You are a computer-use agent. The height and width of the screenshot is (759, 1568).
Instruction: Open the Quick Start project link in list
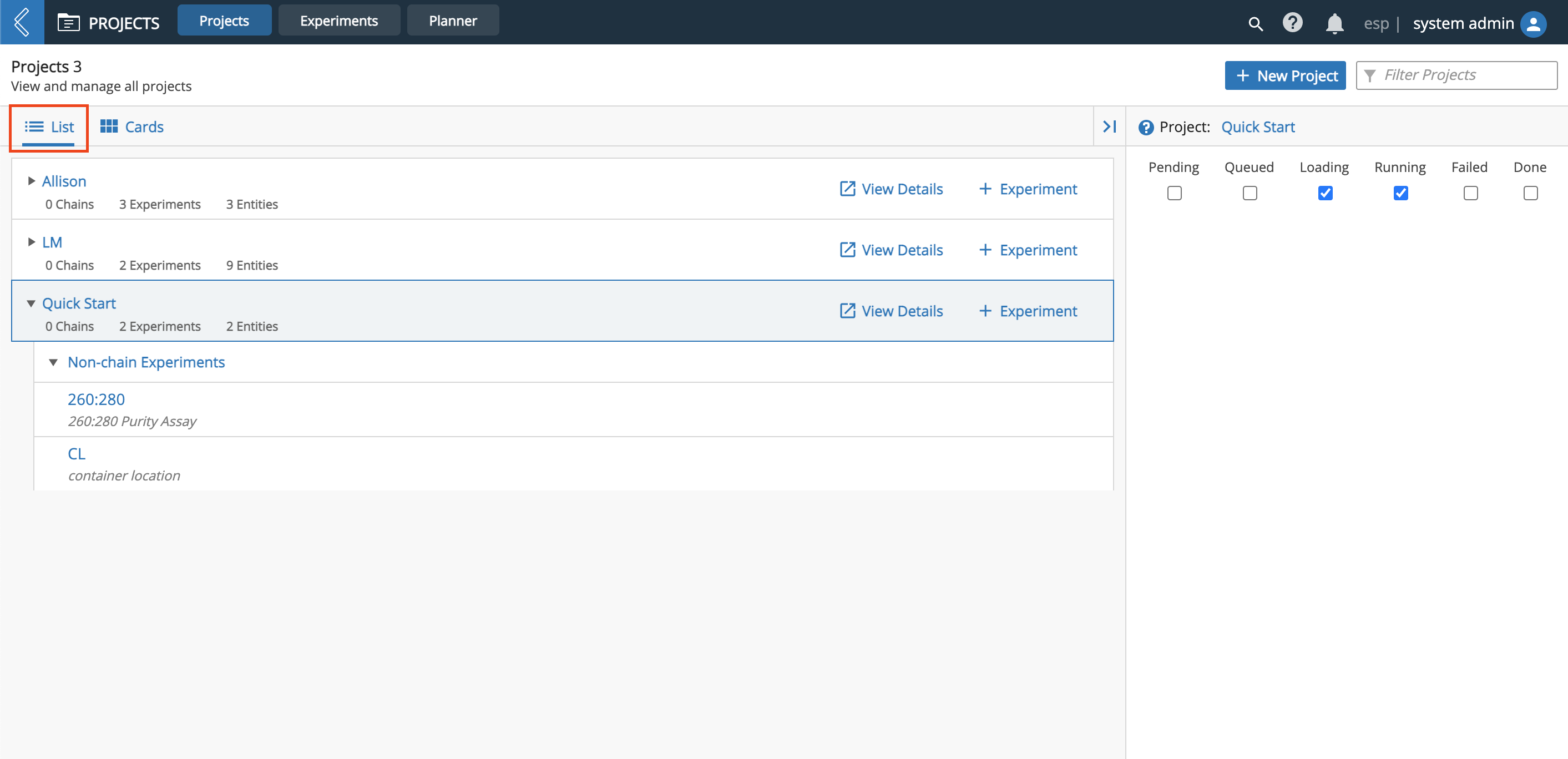point(79,303)
